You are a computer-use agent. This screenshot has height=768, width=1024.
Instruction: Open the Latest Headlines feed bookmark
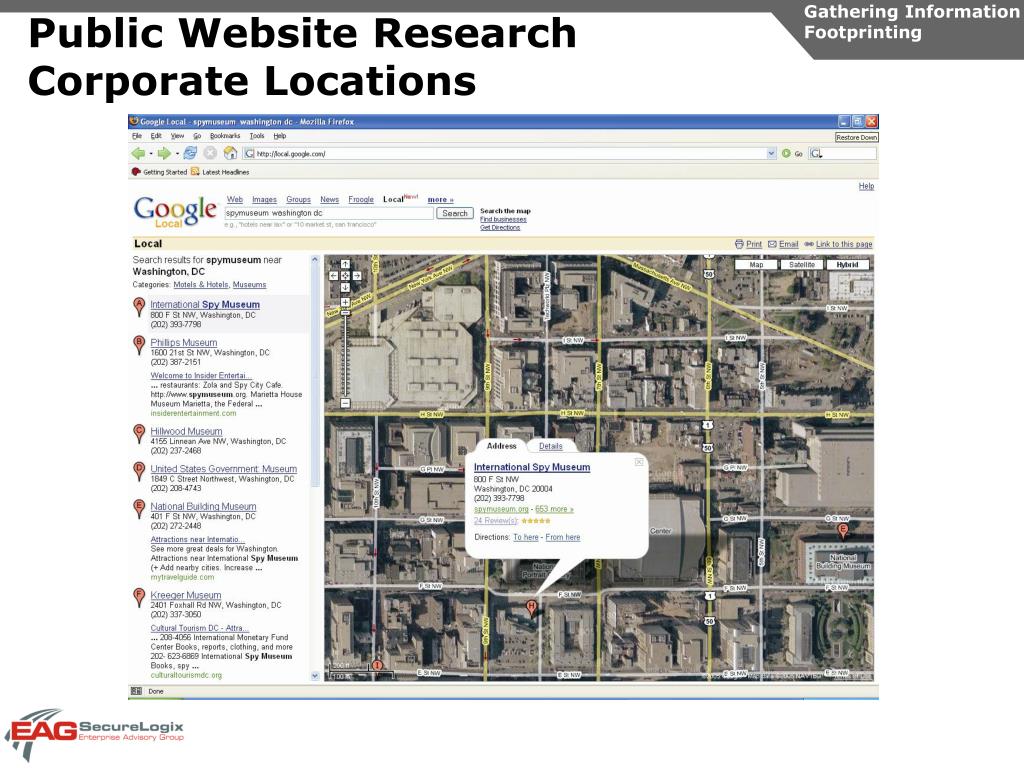[220, 172]
